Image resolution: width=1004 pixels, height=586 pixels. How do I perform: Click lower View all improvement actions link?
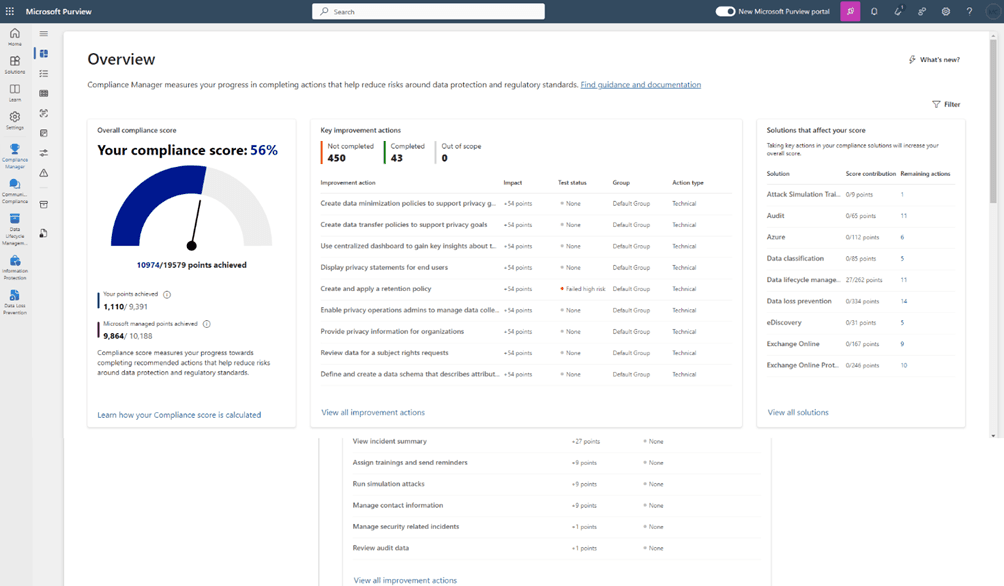405,580
